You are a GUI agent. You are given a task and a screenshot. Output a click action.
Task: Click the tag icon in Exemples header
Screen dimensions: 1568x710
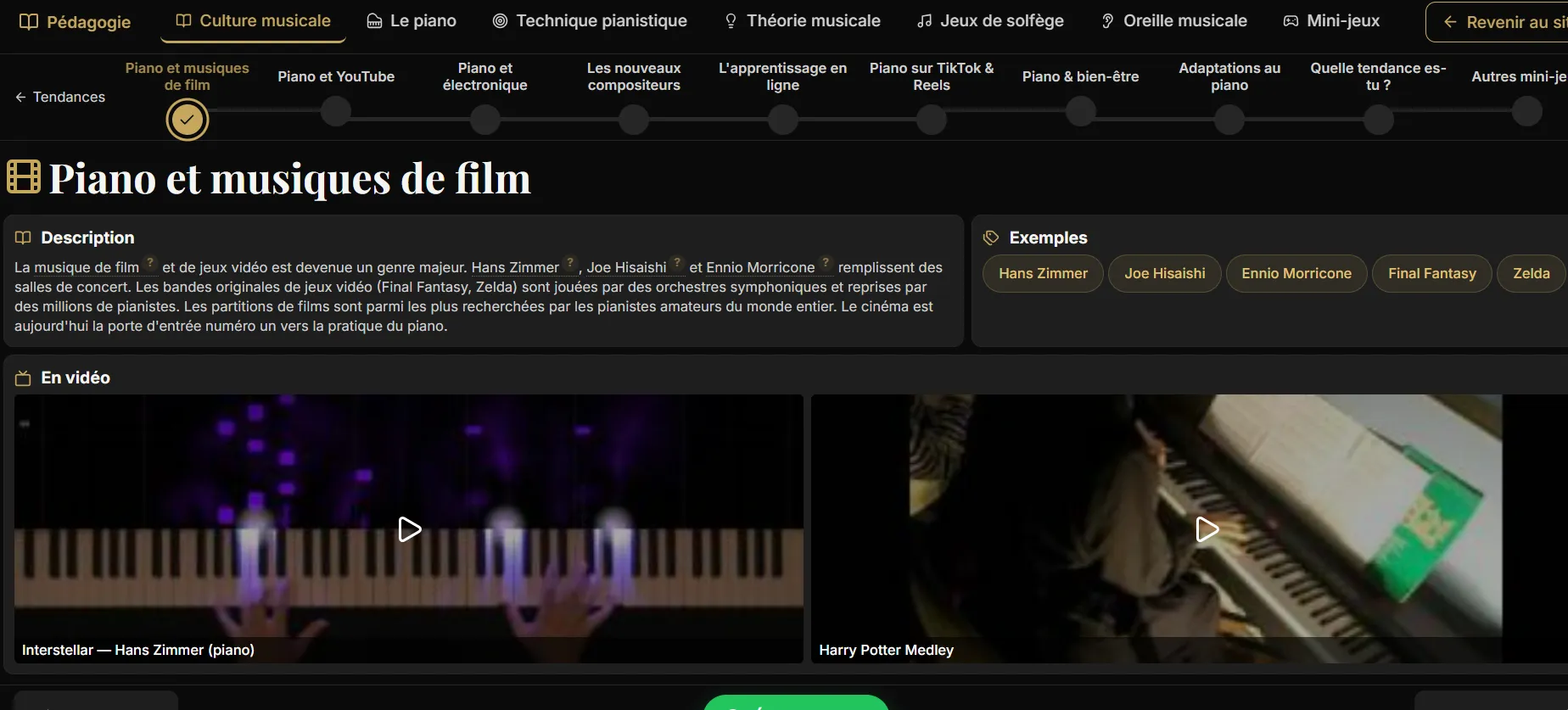[x=991, y=238]
